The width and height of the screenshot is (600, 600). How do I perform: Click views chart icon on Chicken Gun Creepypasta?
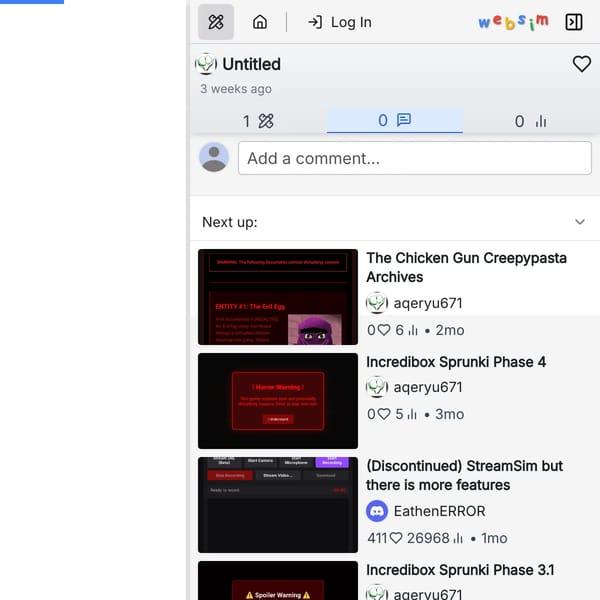[412, 330]
